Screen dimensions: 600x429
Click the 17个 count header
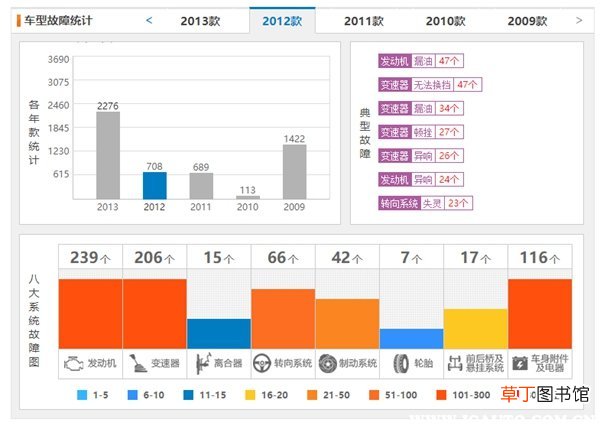point(476,257)
